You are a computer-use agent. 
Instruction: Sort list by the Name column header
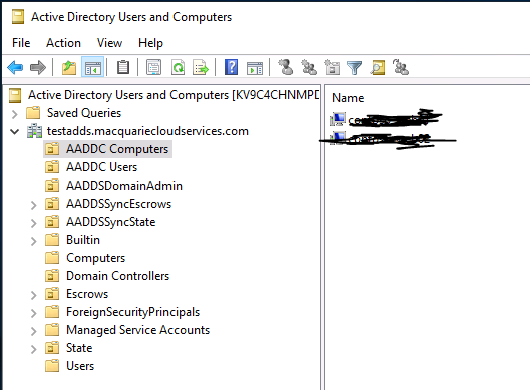[x=348, y=98]
